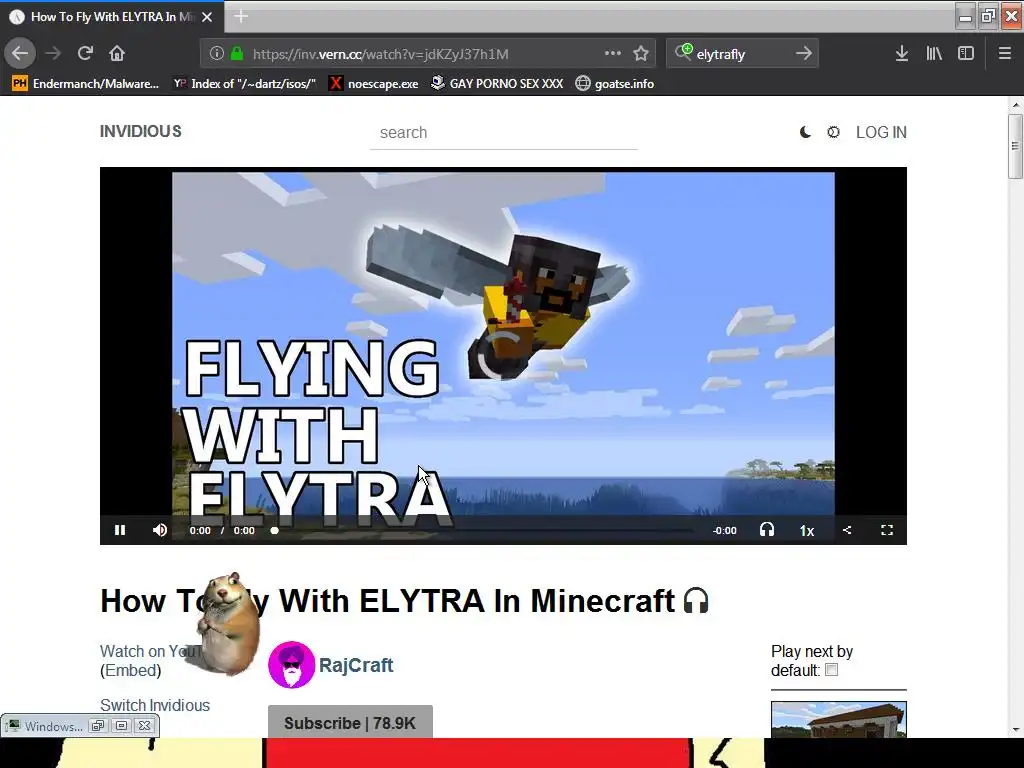
Task: Bookmark this page with the star
Action: point(641,54)
